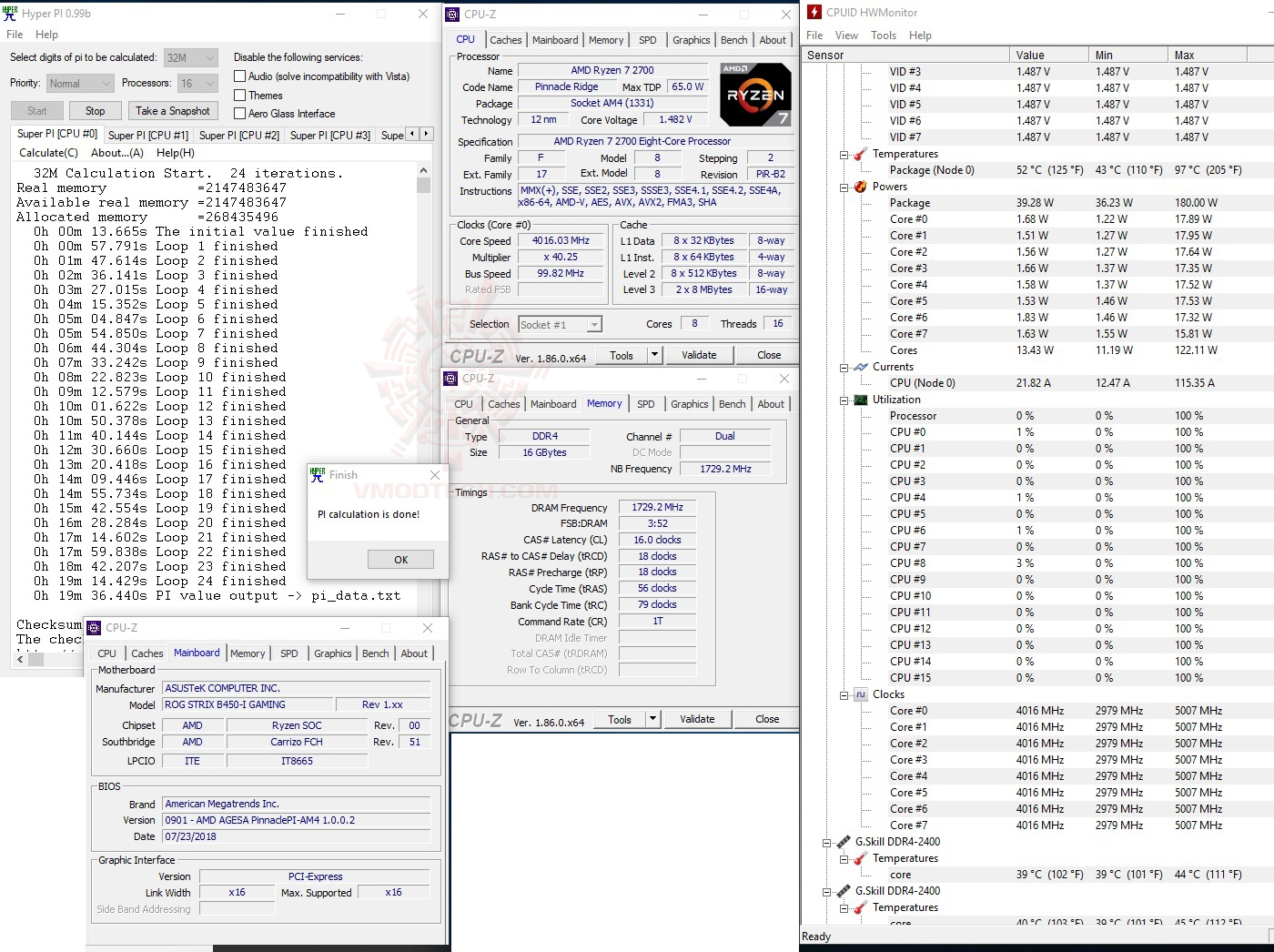1274x952 pixels.
Task: Collapse the first G.Skill DDR4-2400 node
Action: pos(827,842)
